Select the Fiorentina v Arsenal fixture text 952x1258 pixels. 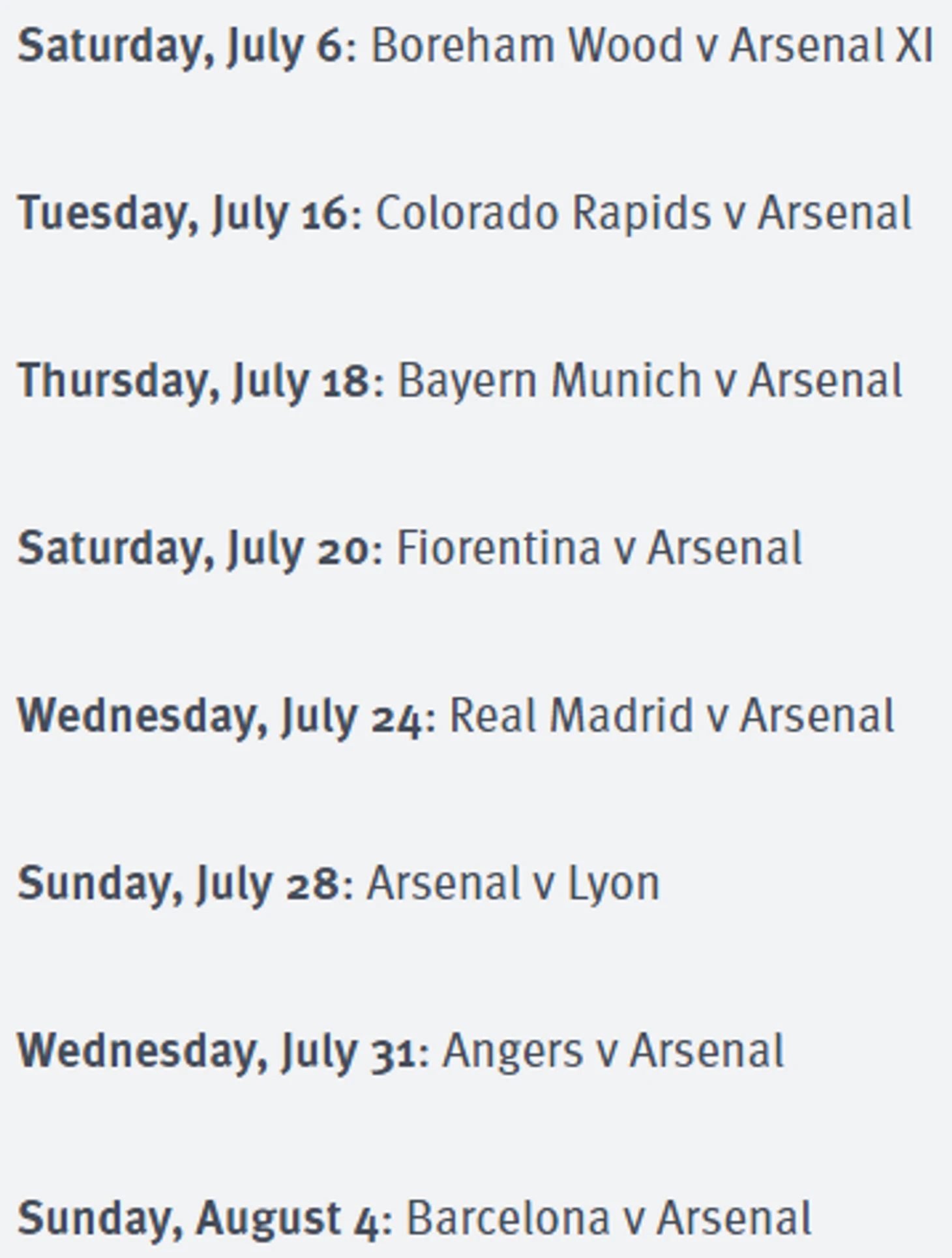pos(599,548)
